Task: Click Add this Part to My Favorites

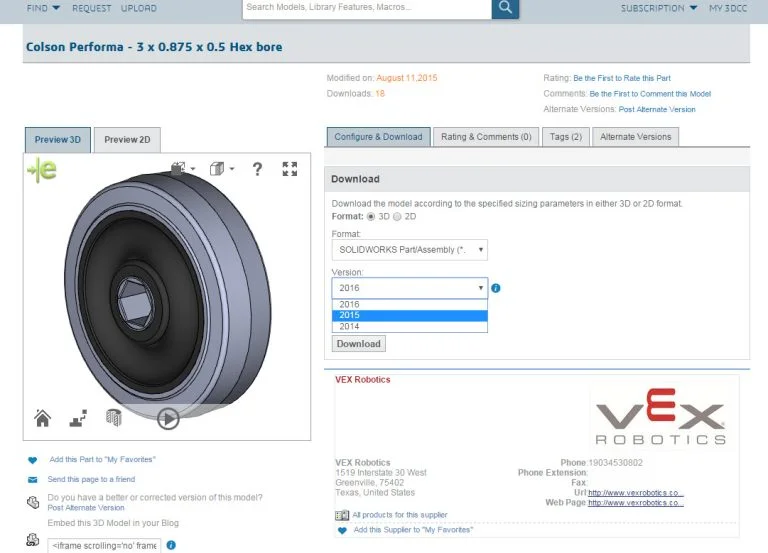Action: point(102,459)
